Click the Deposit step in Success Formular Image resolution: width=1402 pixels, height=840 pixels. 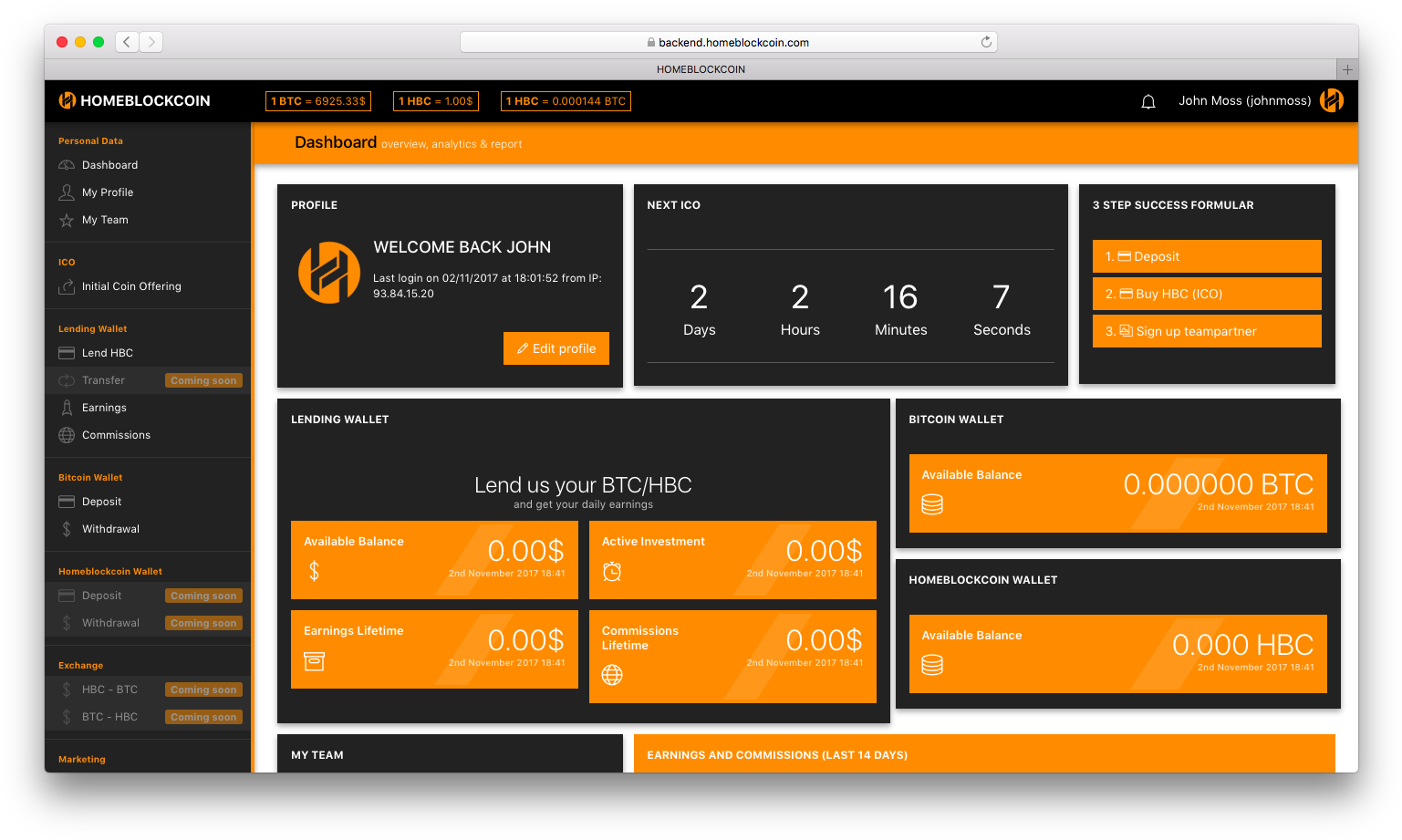(x=1206, y=256)
